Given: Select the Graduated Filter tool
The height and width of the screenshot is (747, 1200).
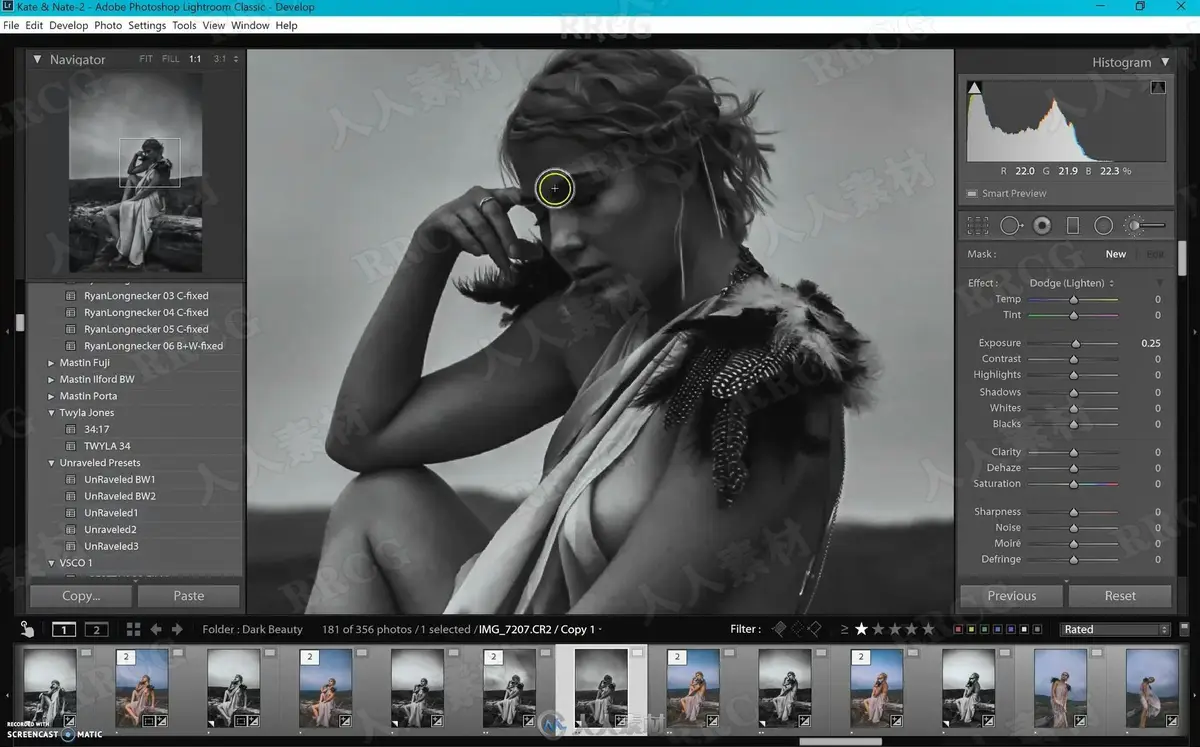Looking at the screenshot, I should point(1073,226).
